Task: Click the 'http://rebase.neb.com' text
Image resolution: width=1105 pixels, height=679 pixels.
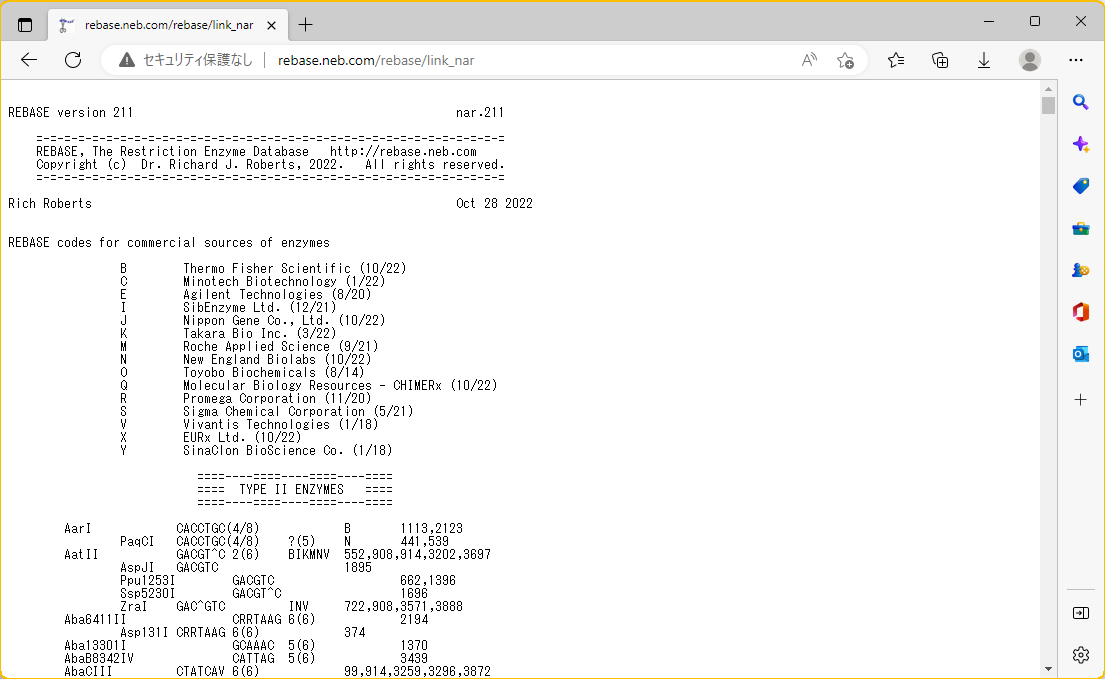Action: tap(403, 151)
